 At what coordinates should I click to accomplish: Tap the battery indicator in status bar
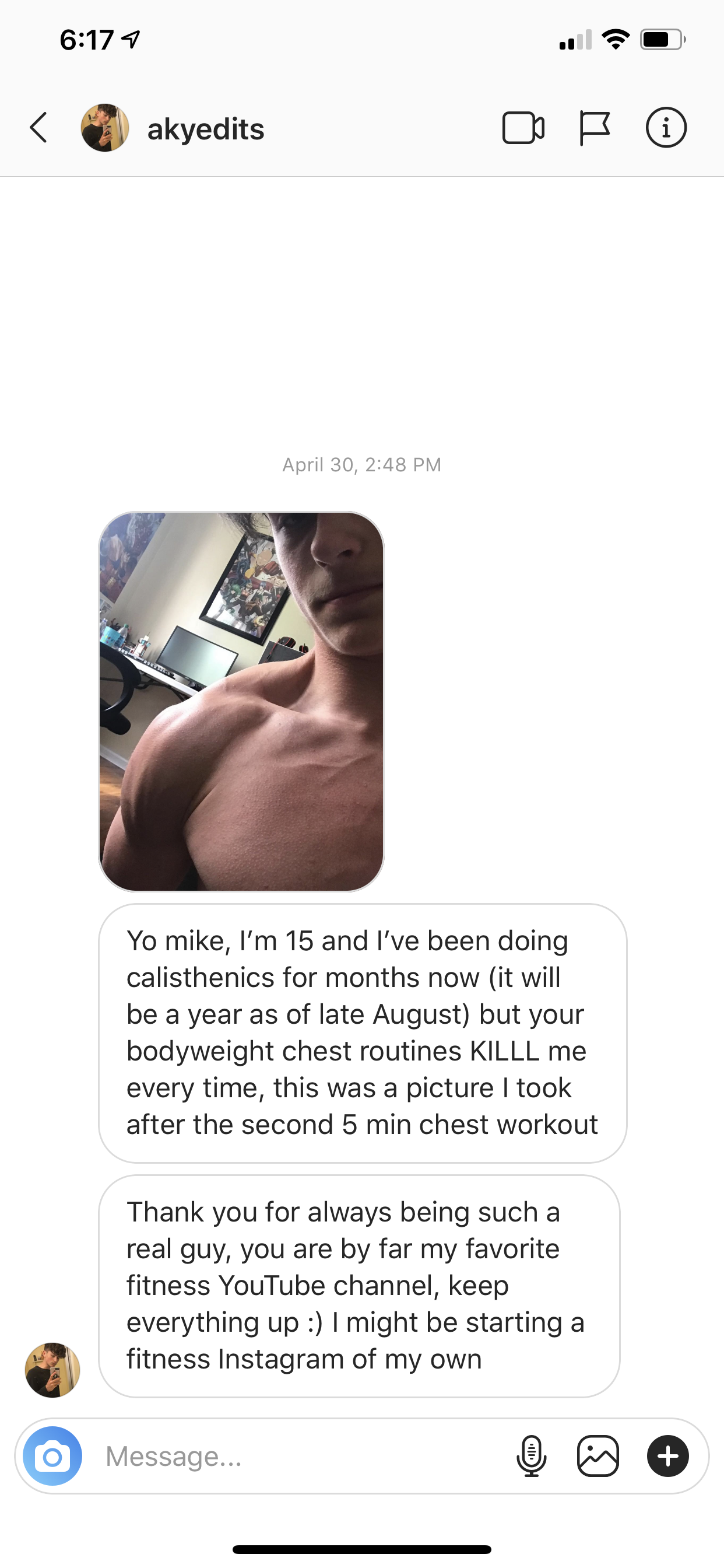point(663,40)
